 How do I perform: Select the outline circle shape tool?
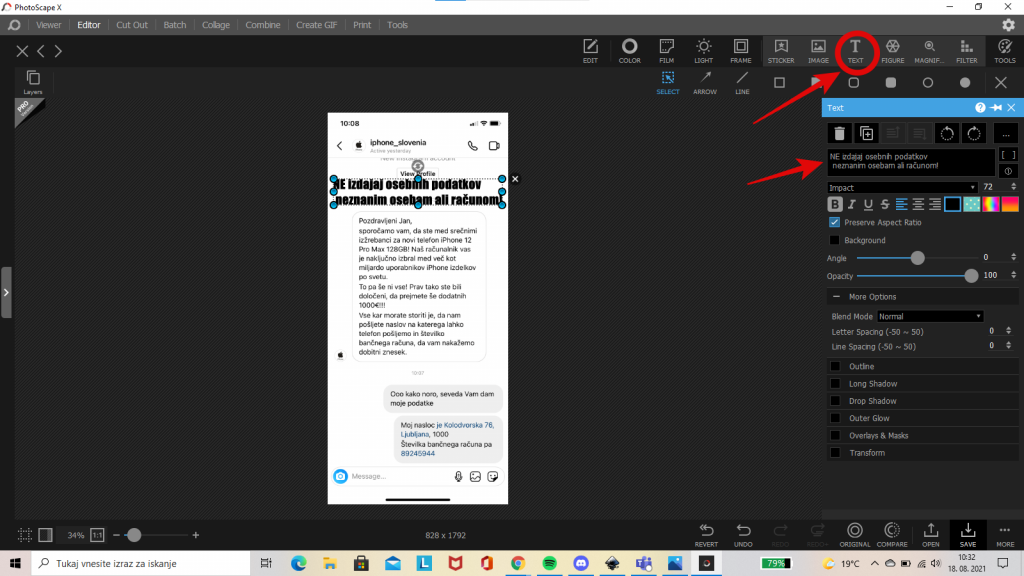(x=927, y=83)
